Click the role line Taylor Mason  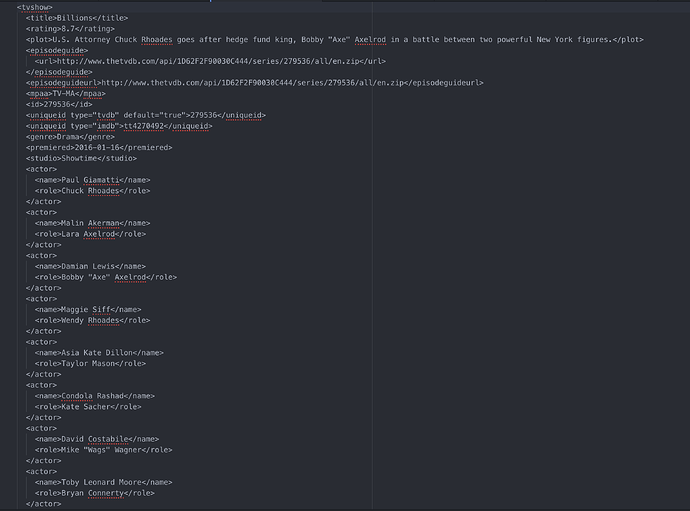click(90, 363)
